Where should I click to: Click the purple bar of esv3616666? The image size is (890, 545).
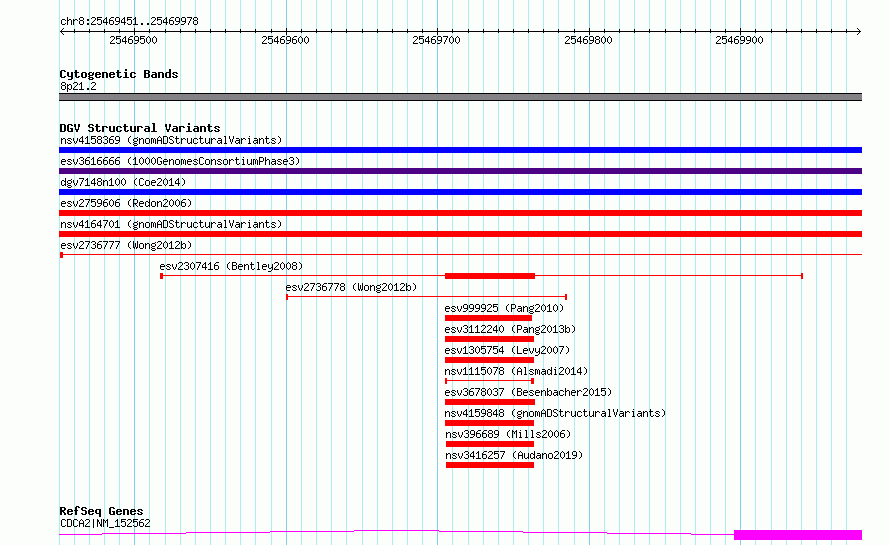click(x=460, y=171)
